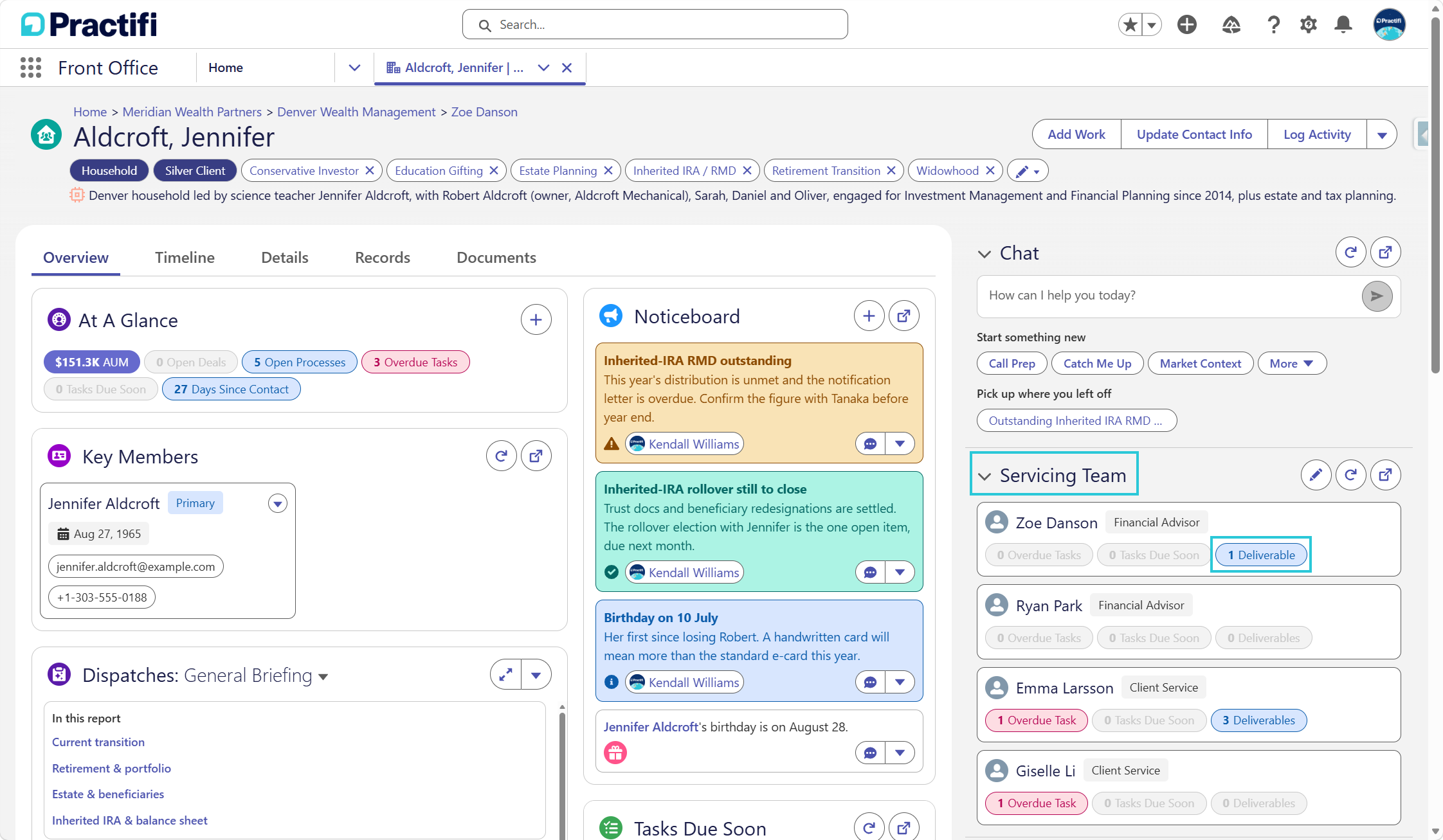Pop out the Chat panel
Screen dimensions: 1443x840
[1385, 253]
